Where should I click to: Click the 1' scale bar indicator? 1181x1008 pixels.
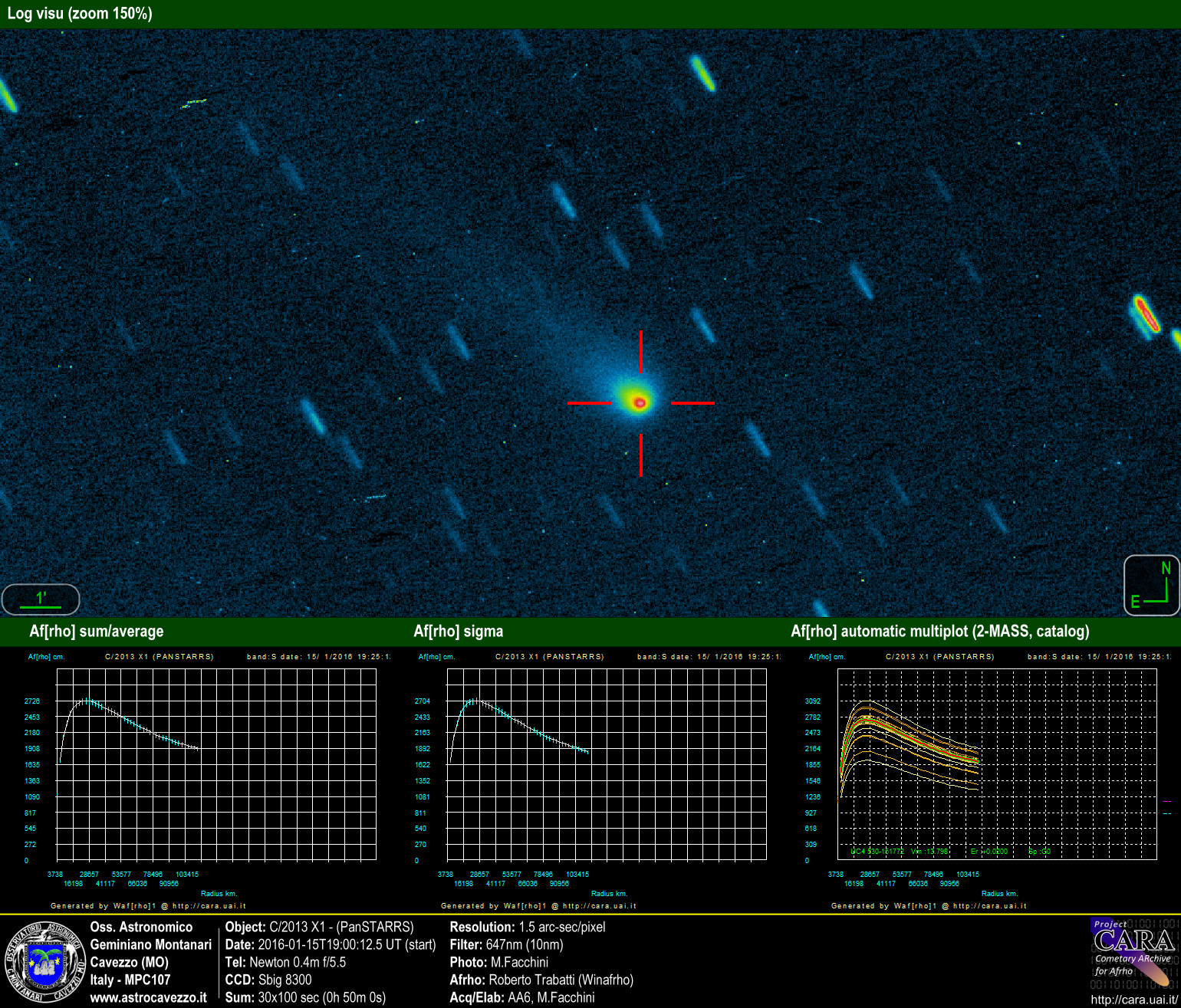pos(40,599)
